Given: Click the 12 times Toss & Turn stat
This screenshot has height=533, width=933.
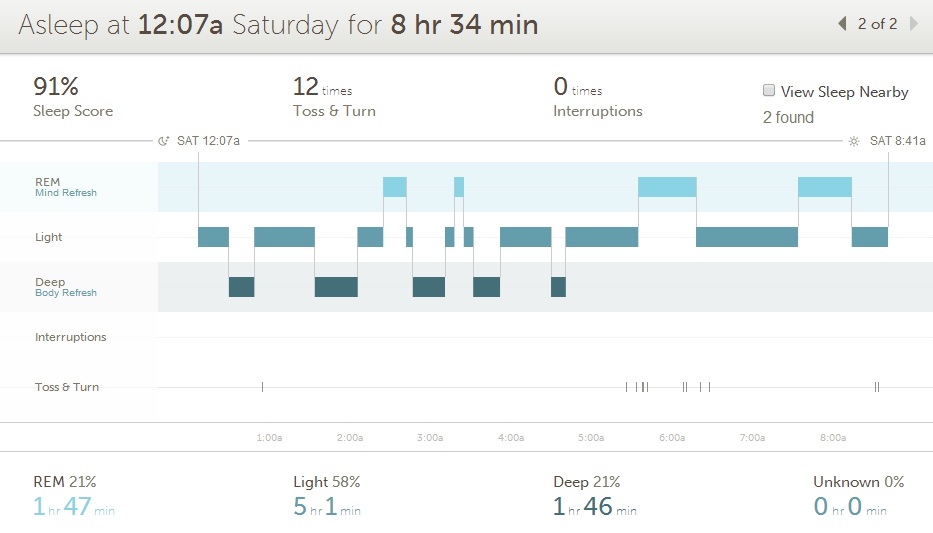Looking at the screenshot, I should (333, 97).
